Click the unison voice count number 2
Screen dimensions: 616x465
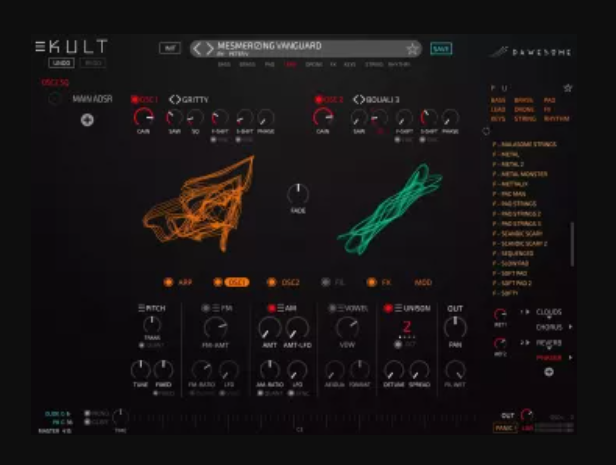tap(407, 327)
